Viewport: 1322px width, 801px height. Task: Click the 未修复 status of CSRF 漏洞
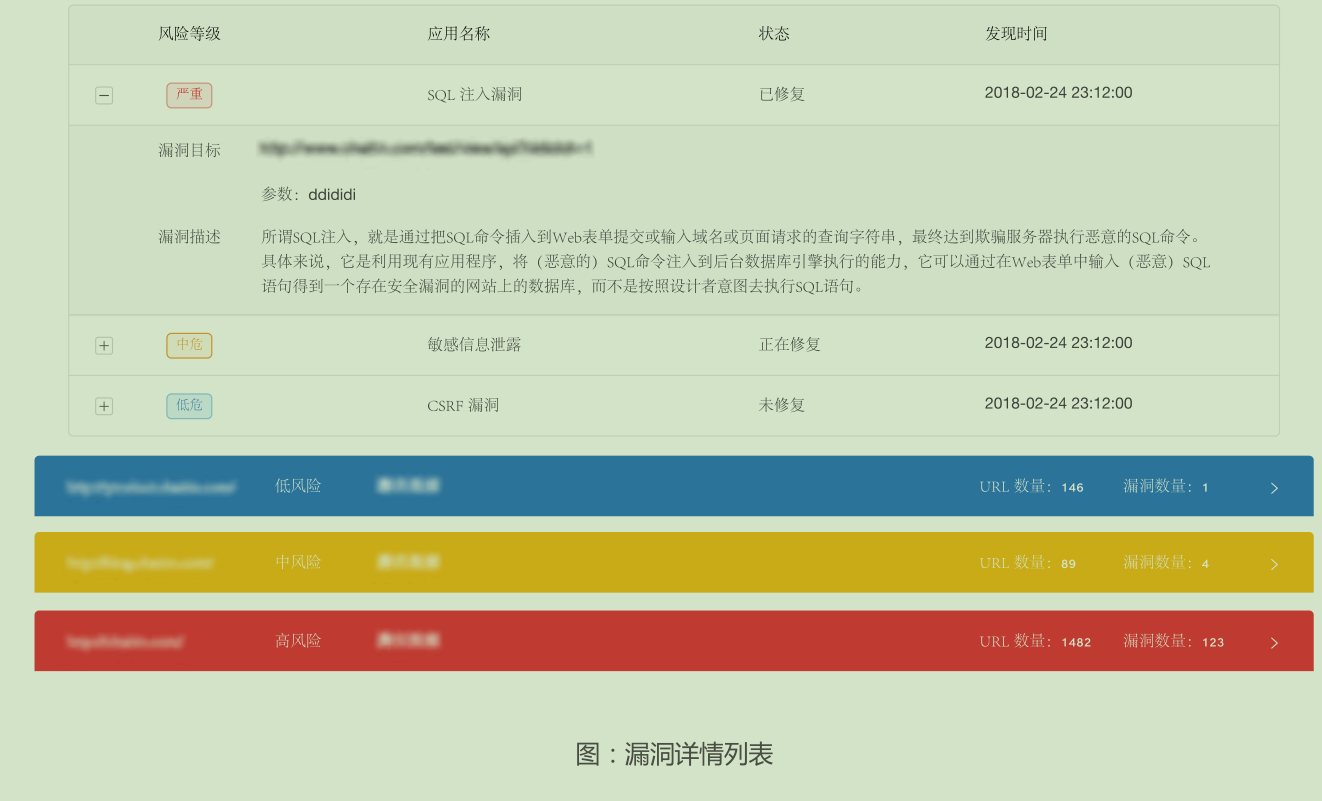coord(782,405)
